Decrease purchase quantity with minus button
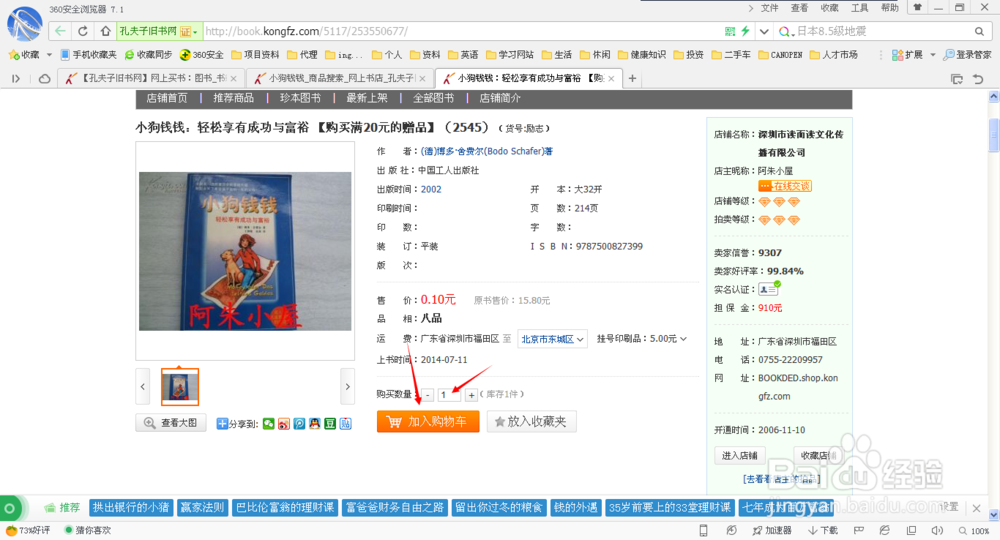The image size is (1000, 540). (427, 395)
